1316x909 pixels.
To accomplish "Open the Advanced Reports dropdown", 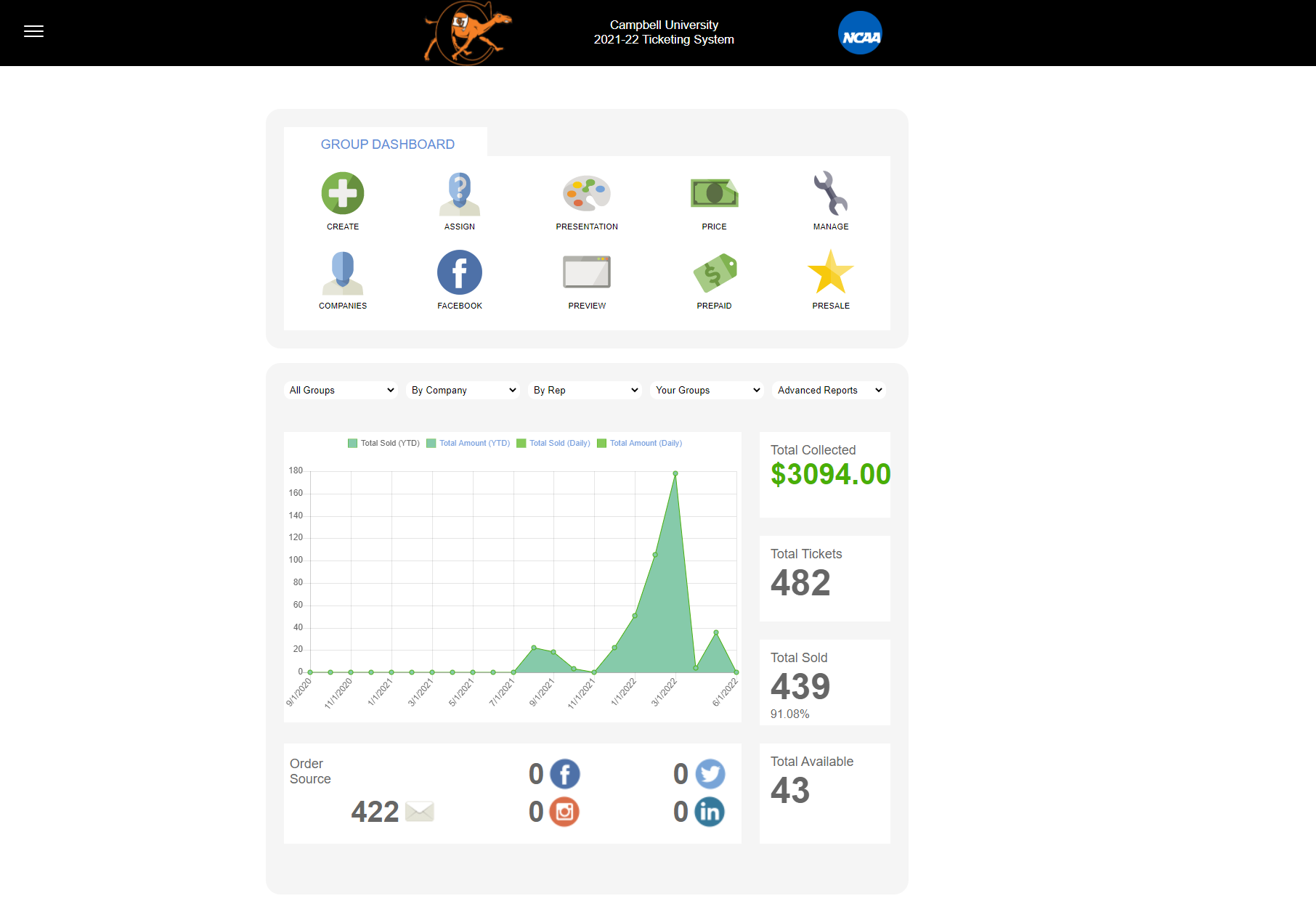I will (x=828, y=390).
